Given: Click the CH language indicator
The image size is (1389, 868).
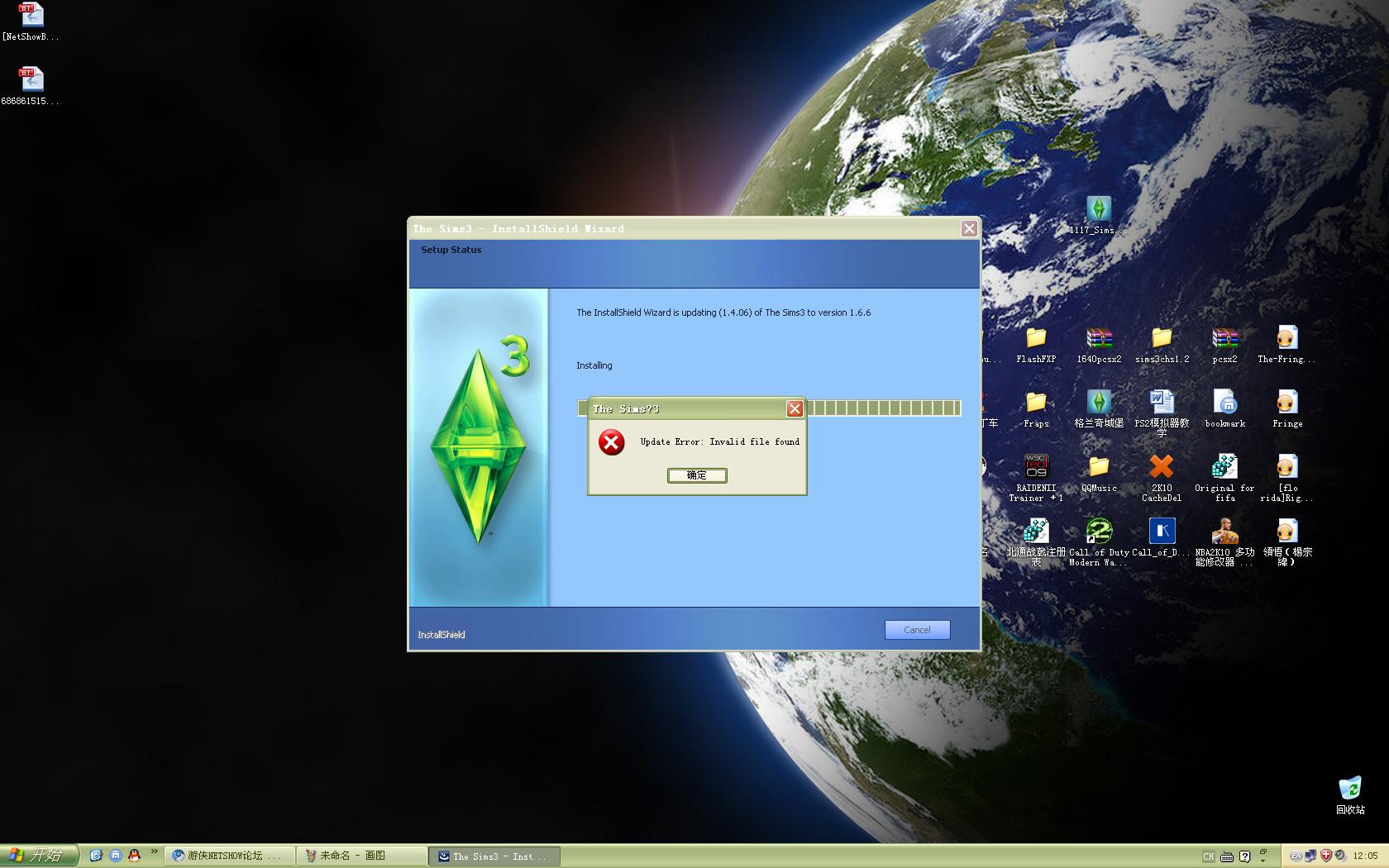Looking at the screenshot, I should tap(1208, 856).
